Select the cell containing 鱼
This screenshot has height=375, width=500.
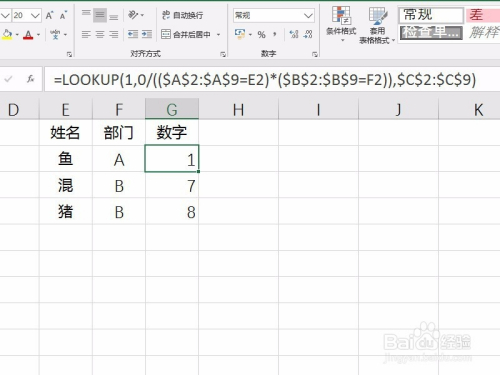[66, 159]
